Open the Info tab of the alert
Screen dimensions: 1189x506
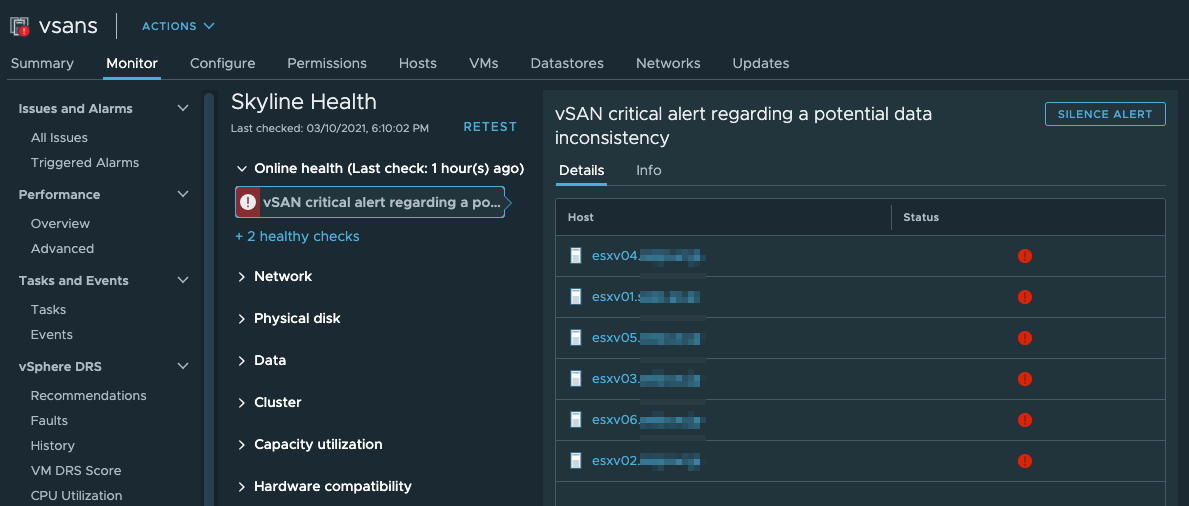point(648,170)
